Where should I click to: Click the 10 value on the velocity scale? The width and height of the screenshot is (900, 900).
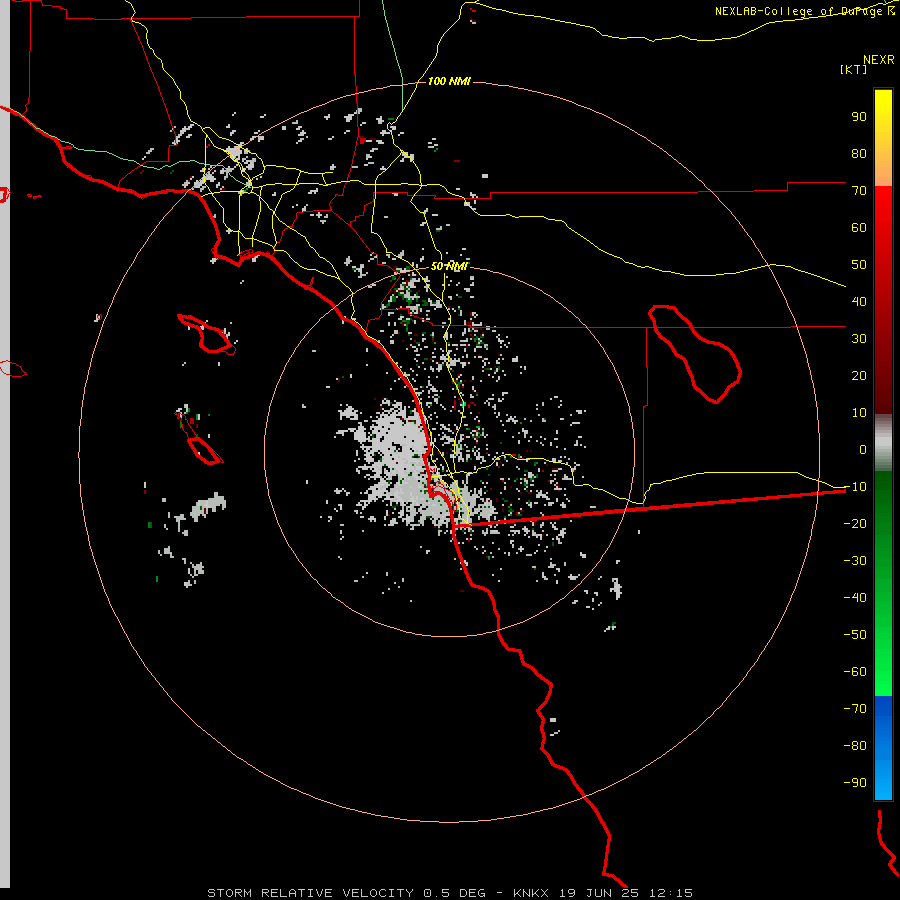pos(859,413)
